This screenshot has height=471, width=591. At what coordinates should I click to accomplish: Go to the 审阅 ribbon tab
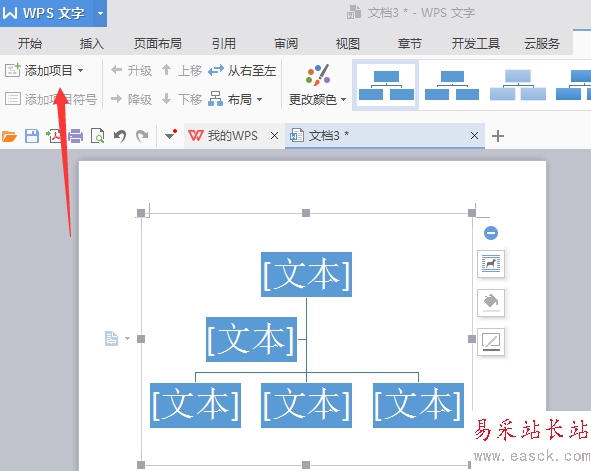point(286,44)
